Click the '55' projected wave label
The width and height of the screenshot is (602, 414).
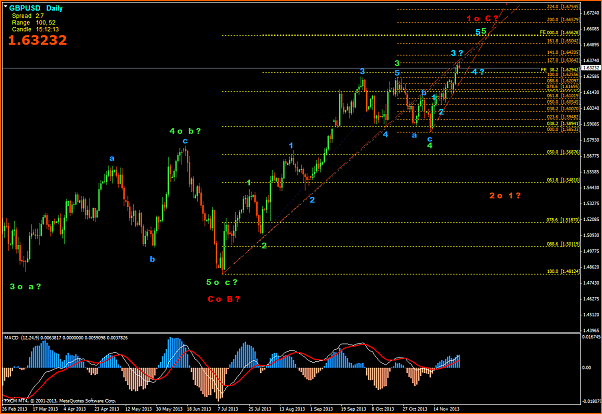tap(481, 31)
